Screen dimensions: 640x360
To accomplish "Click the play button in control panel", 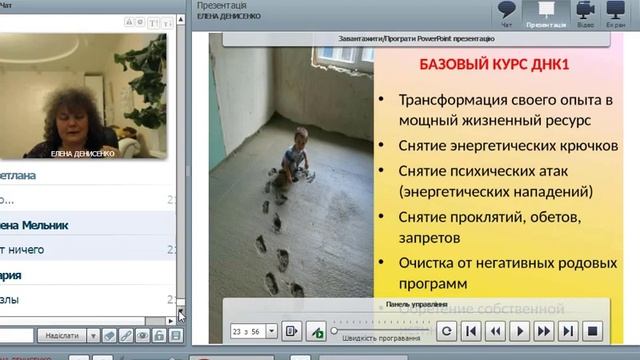I will 520,331.
